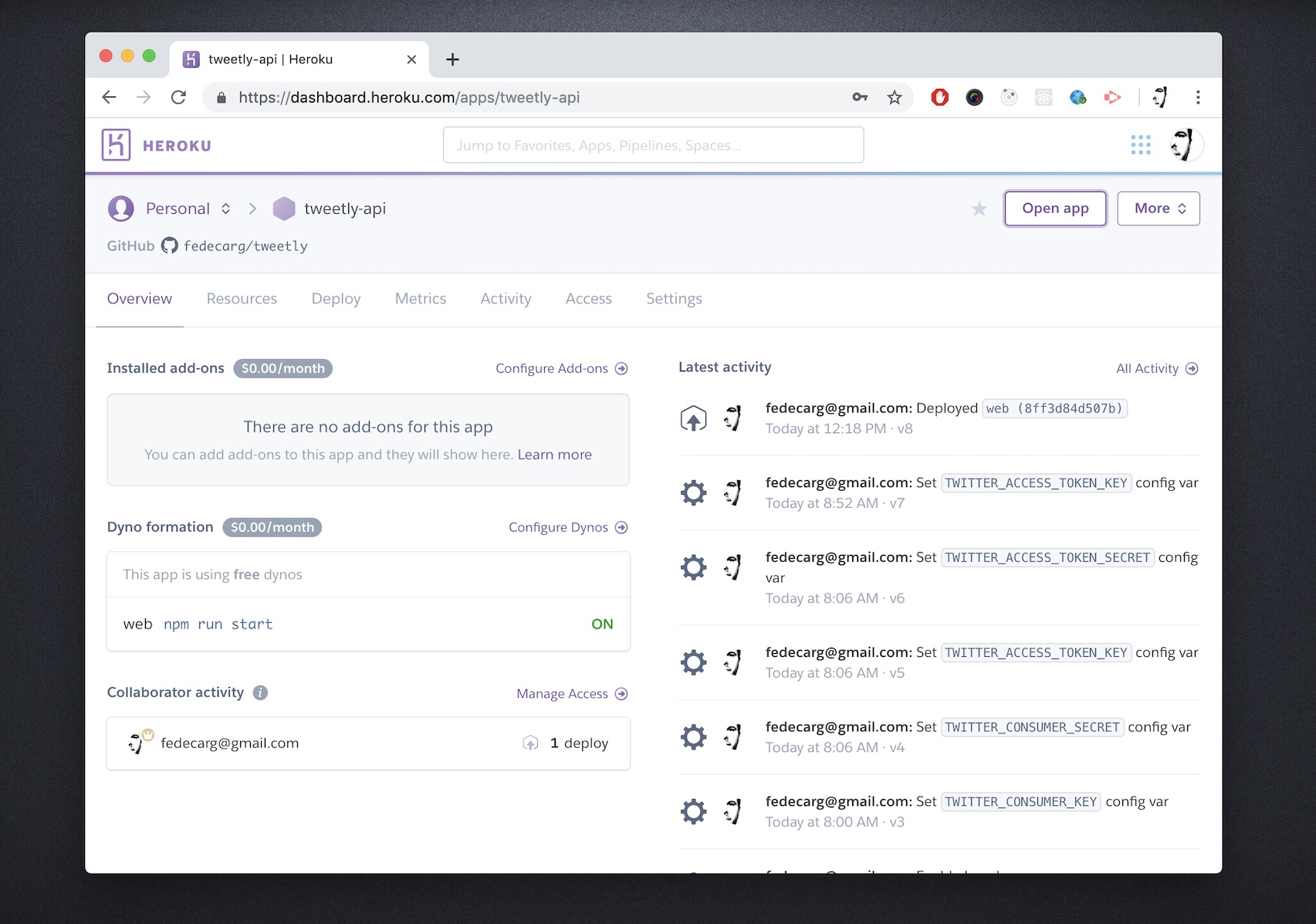Click the gear icon for the v7 activity
1316x924 pixels.
tap(693, 492)
